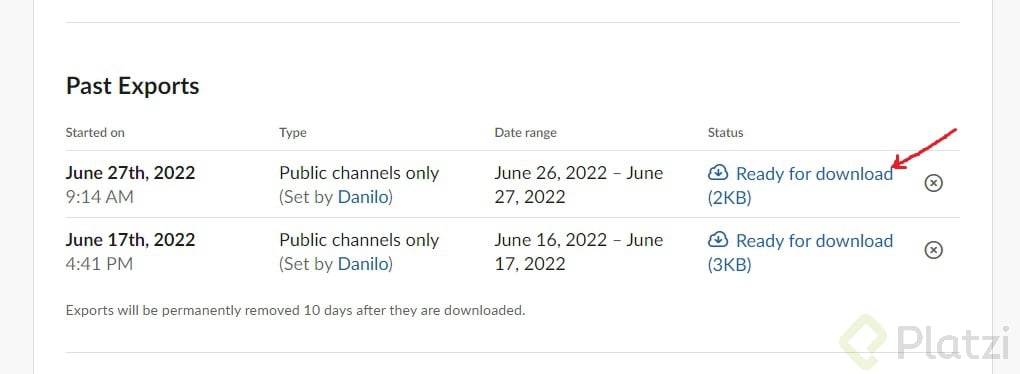Click the cloud download icon for June 17th export
The height and width of the screenshot is (374, 1020).
click(x=718, y=240)
